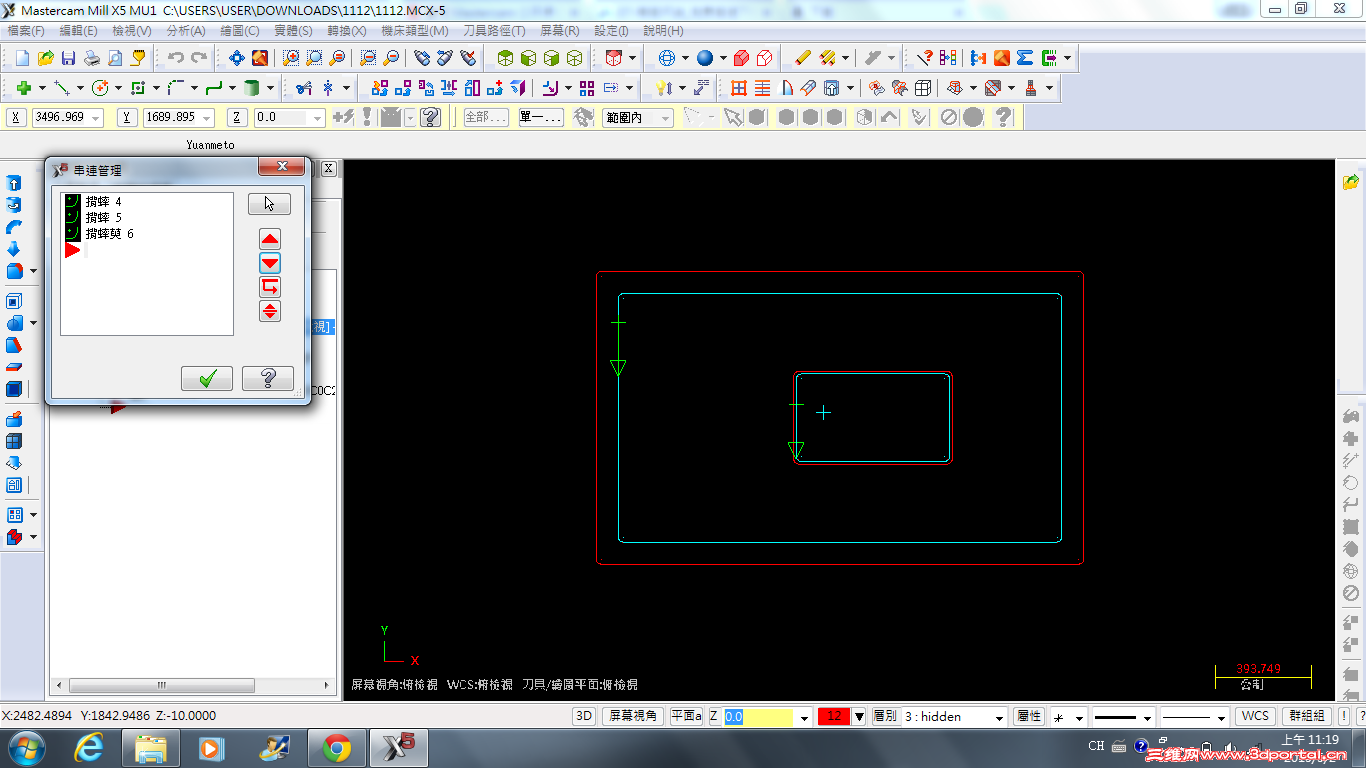Open a file with the folder icon

45,58
